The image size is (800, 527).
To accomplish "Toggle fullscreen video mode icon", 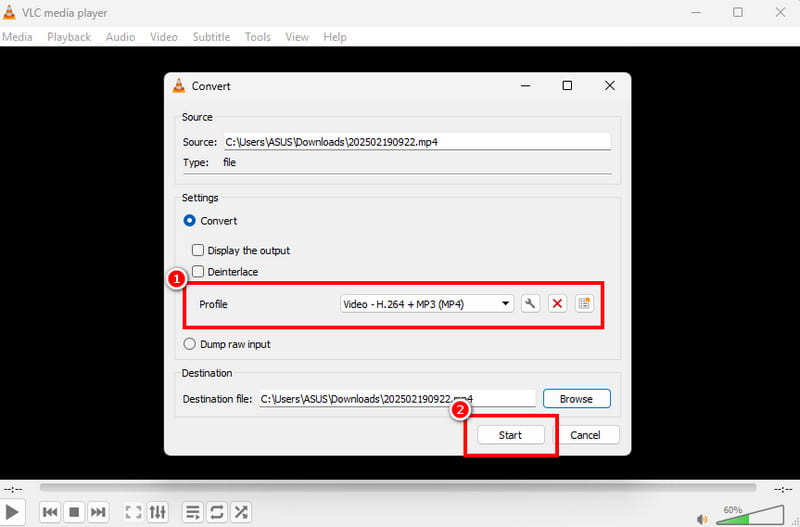I will [x=132, y=512].
